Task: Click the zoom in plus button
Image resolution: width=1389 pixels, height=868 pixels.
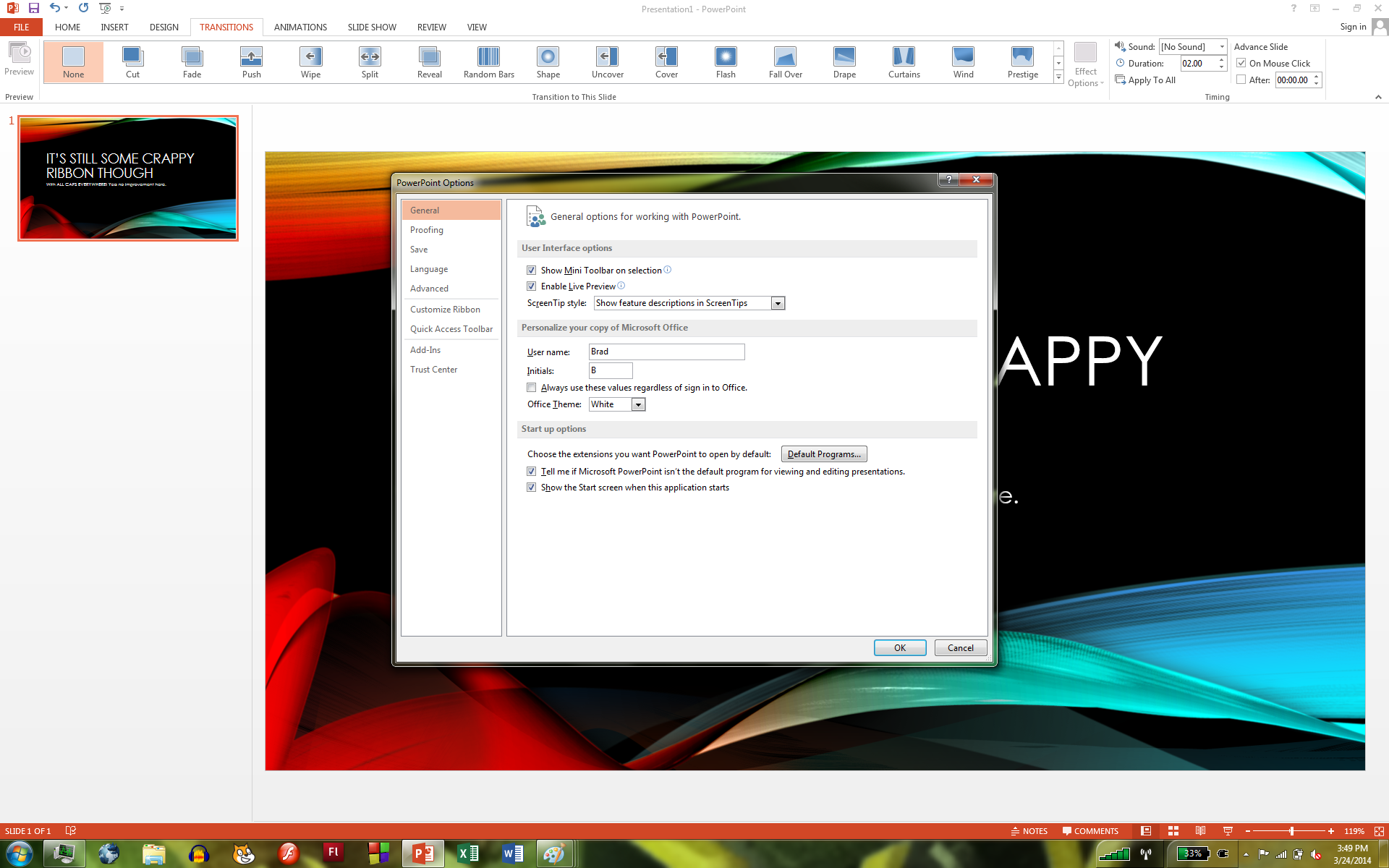Action: coord(1331,831)
